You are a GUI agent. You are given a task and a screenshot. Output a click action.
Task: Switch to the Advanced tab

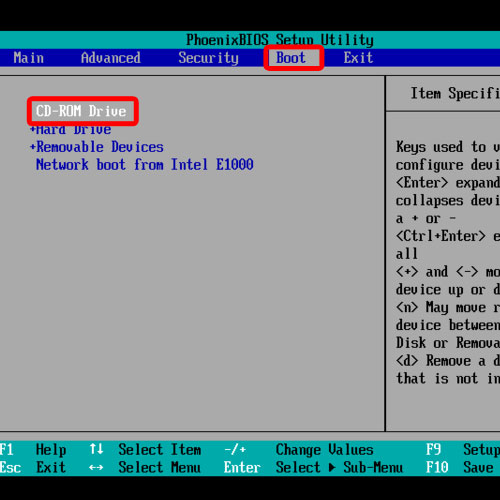pos(111,58)
